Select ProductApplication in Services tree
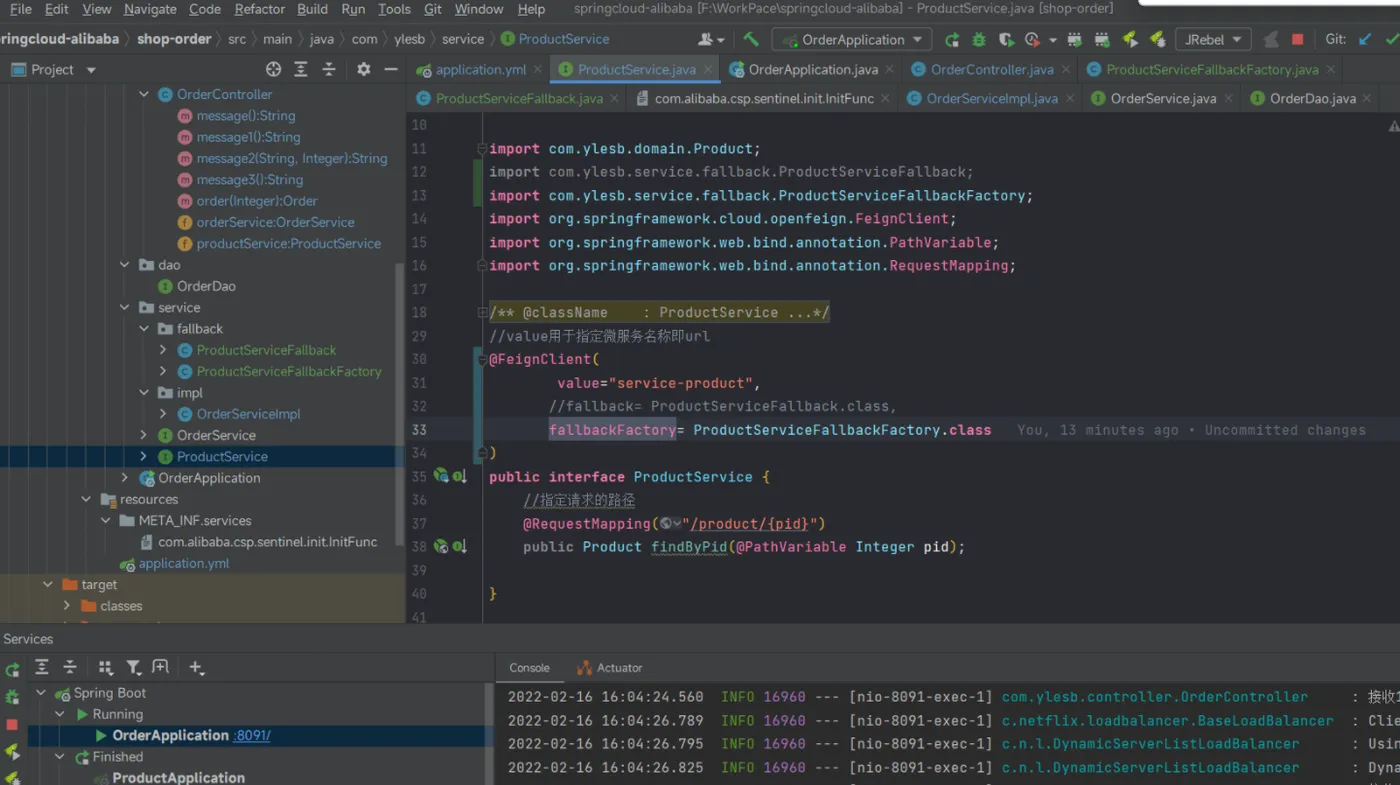The height and width of the screenshot is (785, 1400). tap(178, 777)
